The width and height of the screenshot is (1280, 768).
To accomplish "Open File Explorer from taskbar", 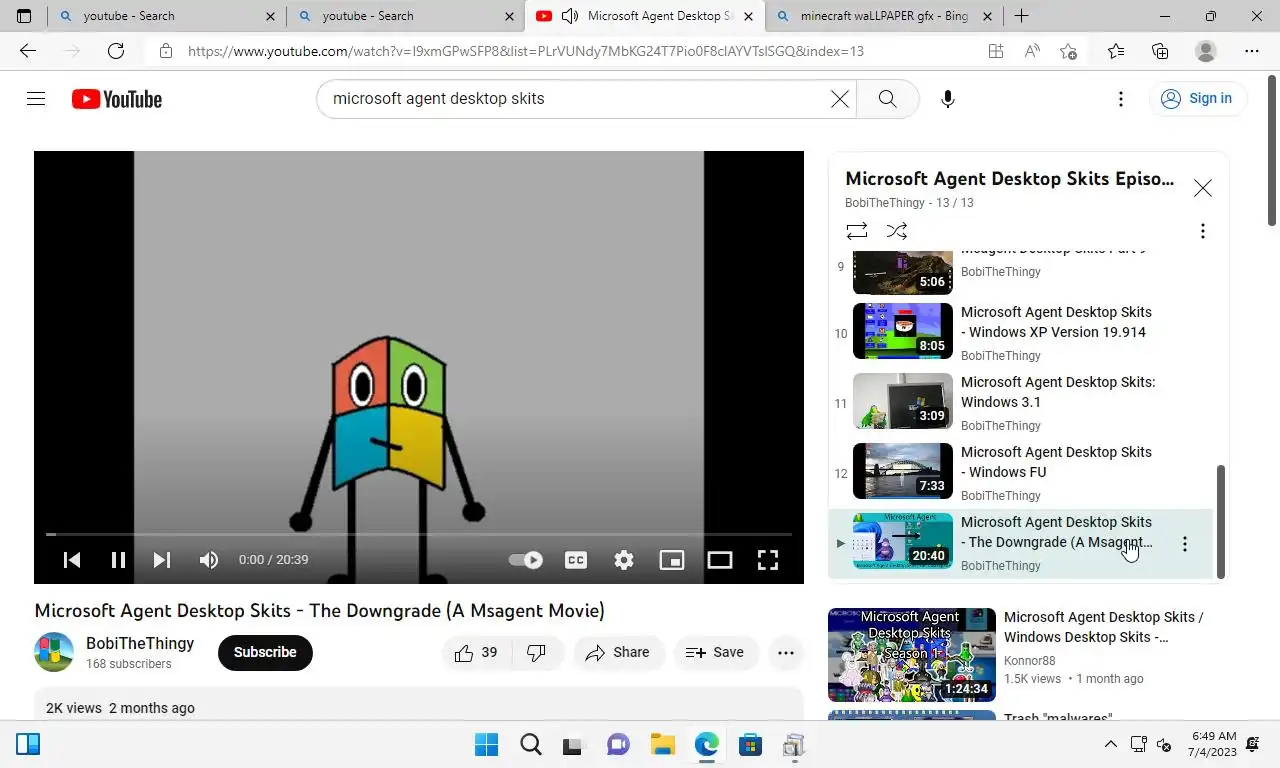I will (x=662, y=745).
